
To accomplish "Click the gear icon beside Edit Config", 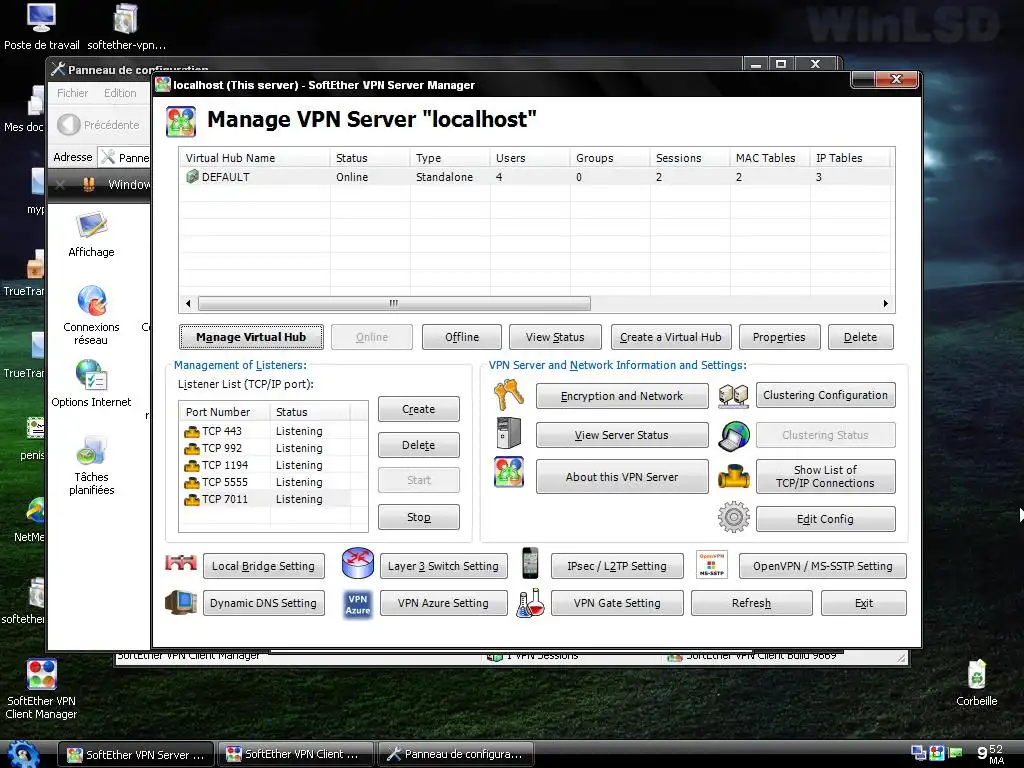I will click(733, 517).
